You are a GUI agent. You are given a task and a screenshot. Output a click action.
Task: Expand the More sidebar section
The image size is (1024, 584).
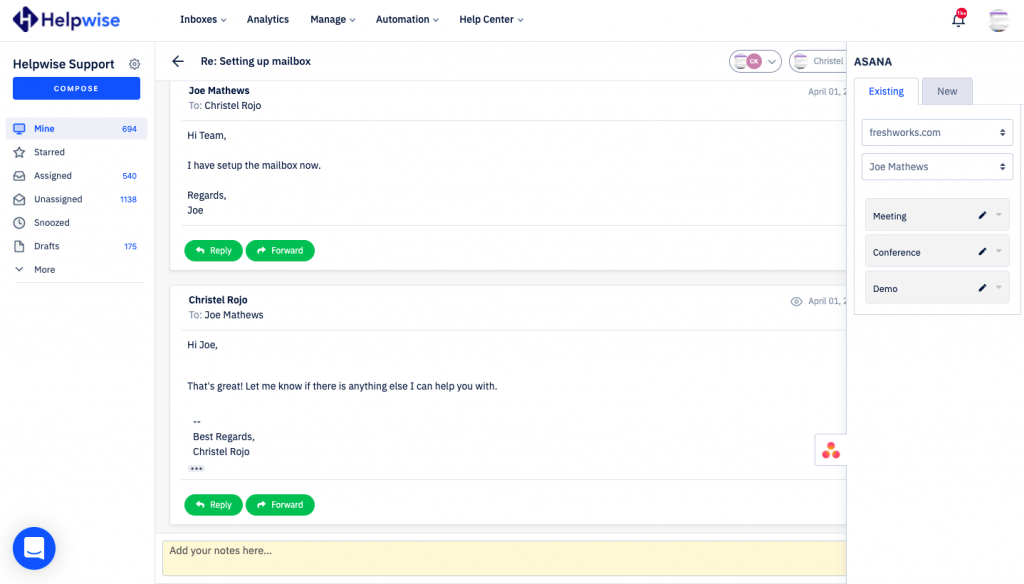[x=43, y=270]
